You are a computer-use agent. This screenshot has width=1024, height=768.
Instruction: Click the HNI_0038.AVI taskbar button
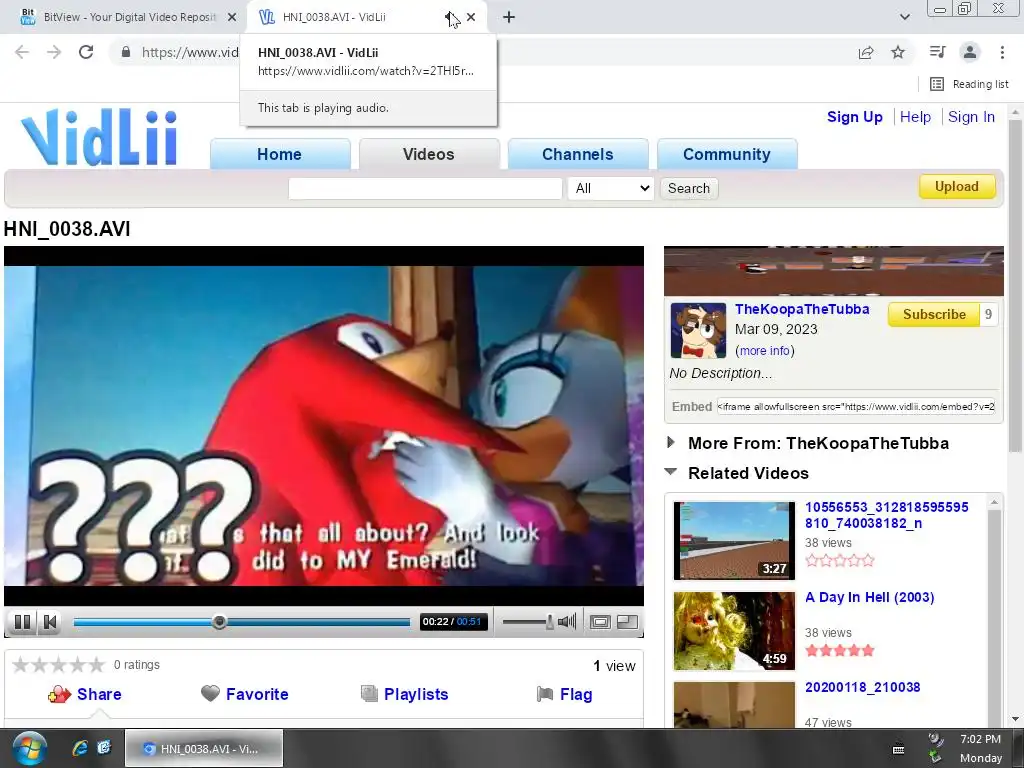204,748
